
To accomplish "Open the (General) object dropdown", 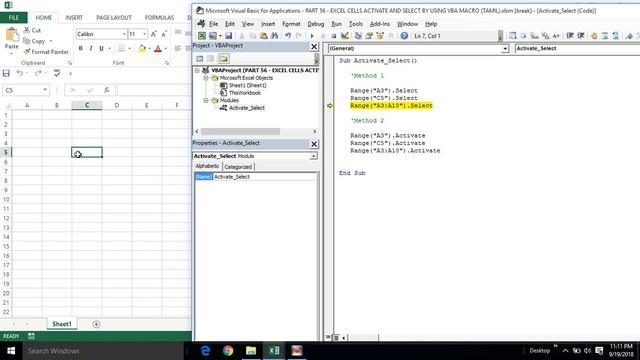I will [x=505, y=49].
